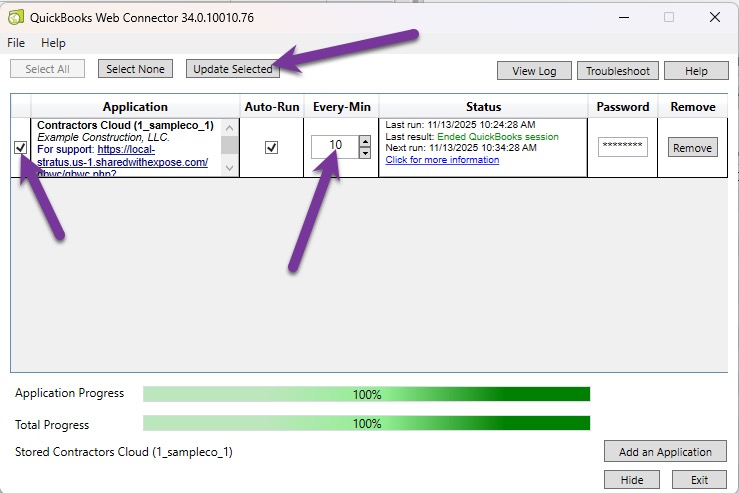Click the Password field for Contractors Cloud

(x=623, y=147)
